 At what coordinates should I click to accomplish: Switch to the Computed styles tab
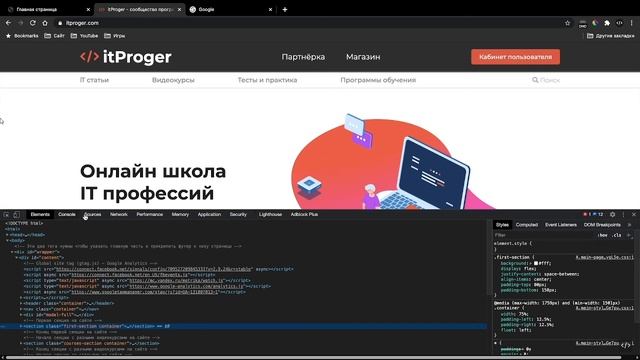pyautogui.click(x=527, y=225)
